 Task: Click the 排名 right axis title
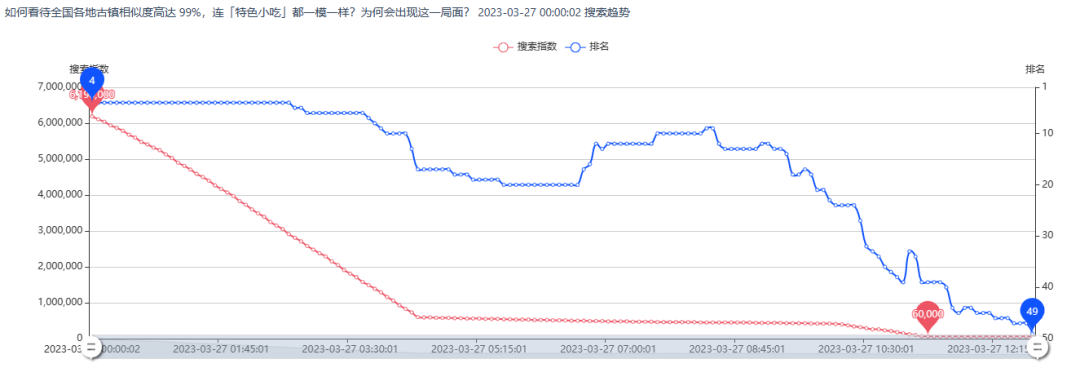1035,69
